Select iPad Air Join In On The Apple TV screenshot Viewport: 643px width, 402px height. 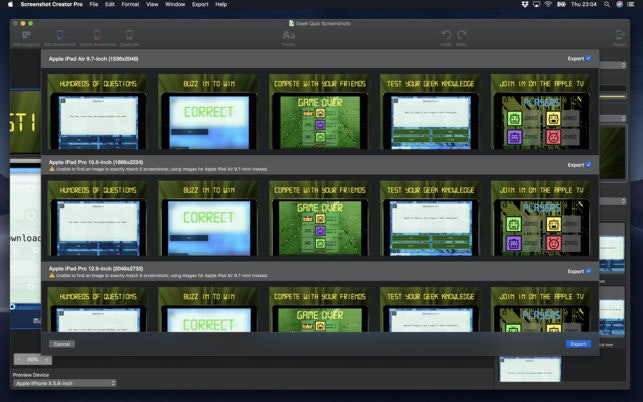point(541,112)
